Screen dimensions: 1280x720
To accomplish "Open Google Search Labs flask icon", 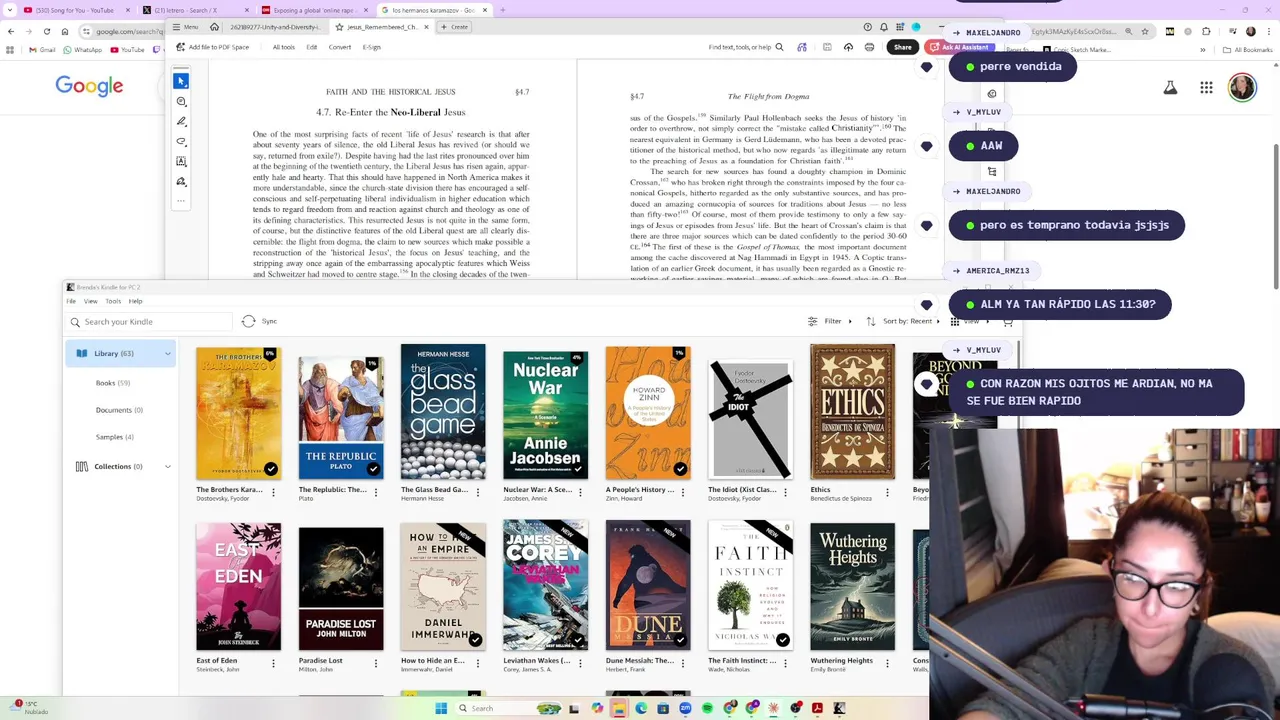I will (x=1170, y=88).
